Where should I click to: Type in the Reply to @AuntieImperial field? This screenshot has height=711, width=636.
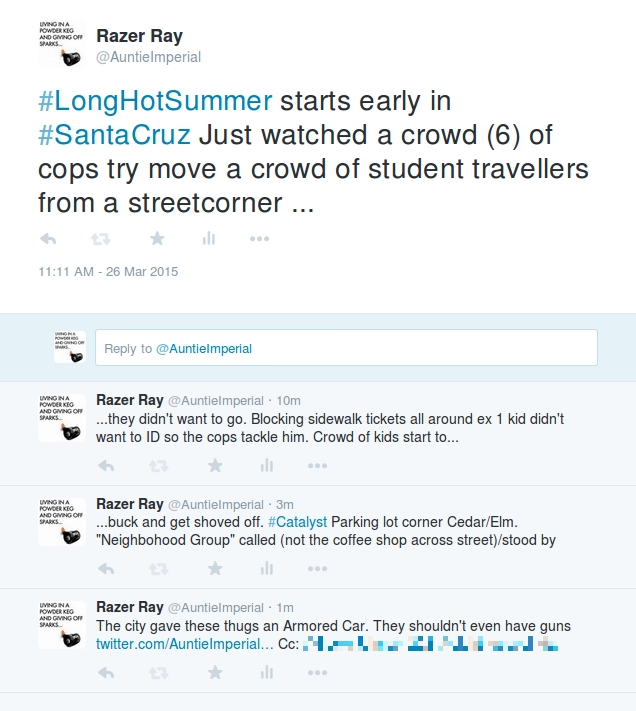[346, 348]
